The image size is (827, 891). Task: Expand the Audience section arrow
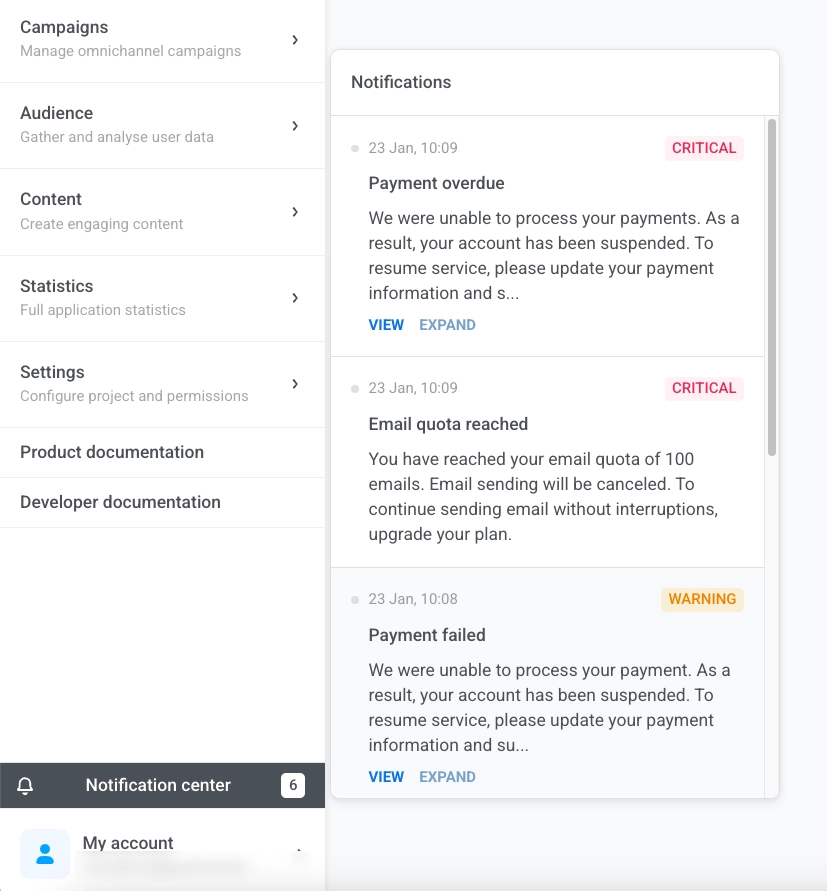pyautogui.click(x=295, y=126)
